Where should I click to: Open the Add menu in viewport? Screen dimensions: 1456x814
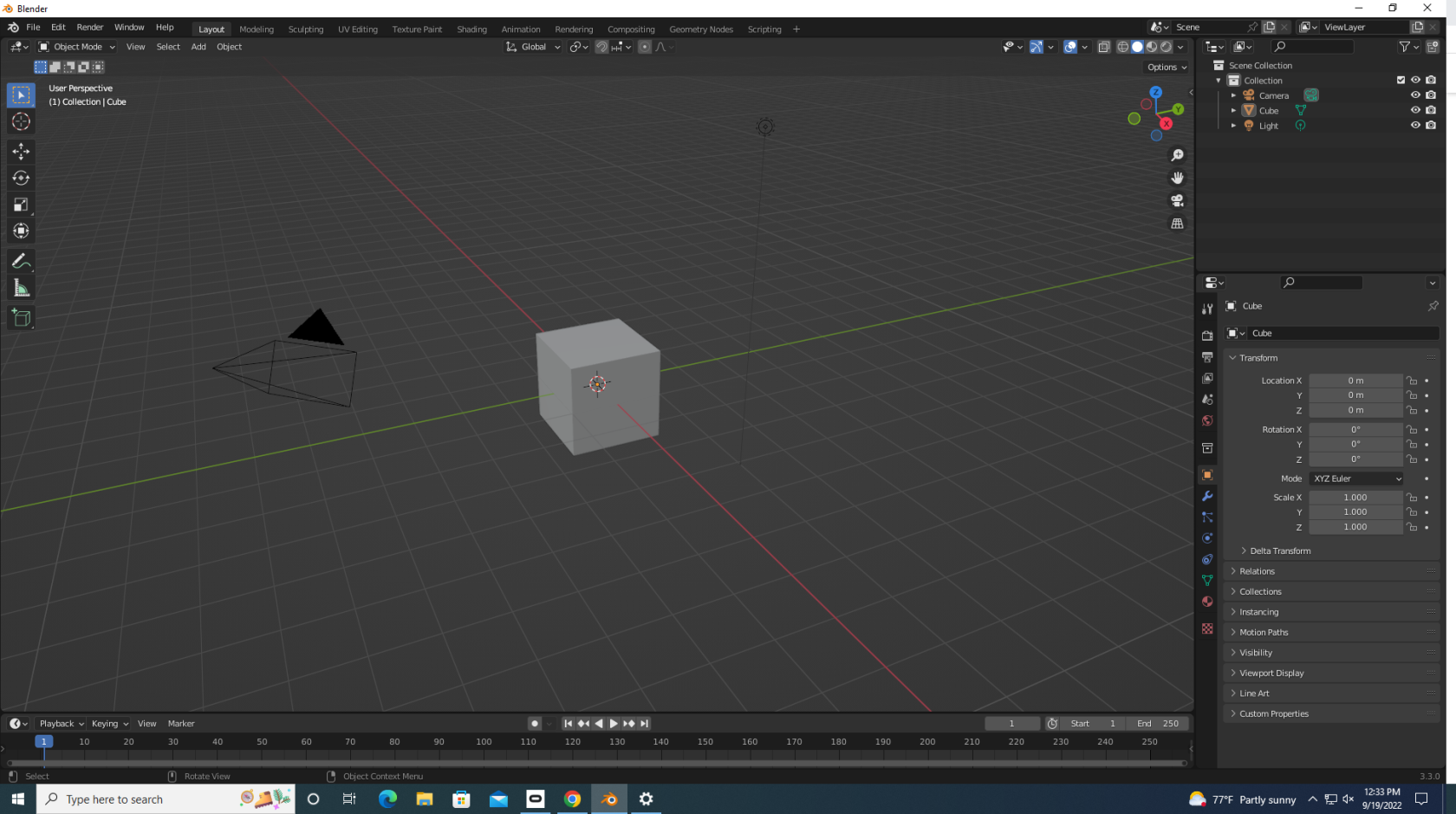[x=198, y=47]
